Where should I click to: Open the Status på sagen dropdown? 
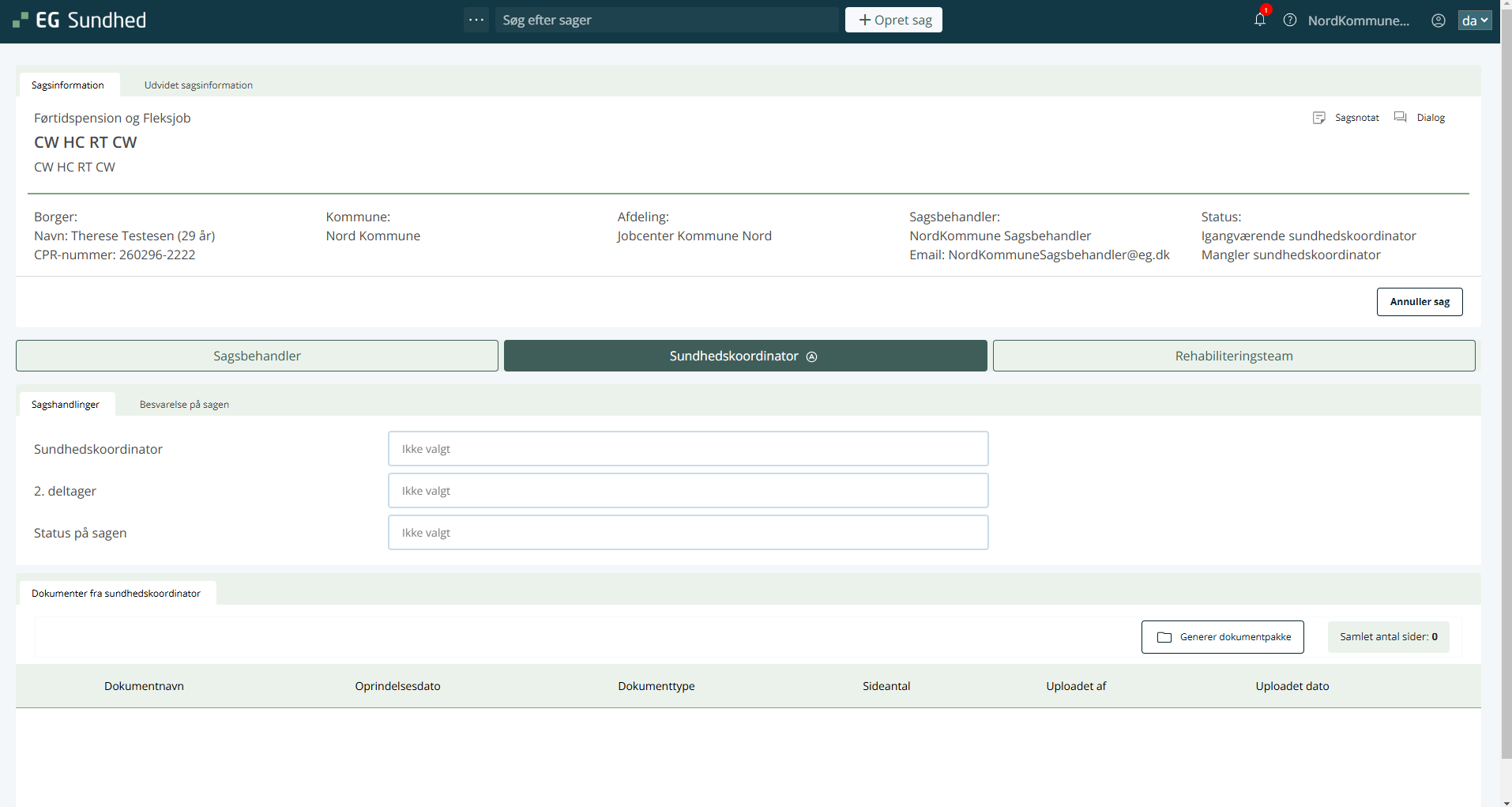(x=687, y=533)
